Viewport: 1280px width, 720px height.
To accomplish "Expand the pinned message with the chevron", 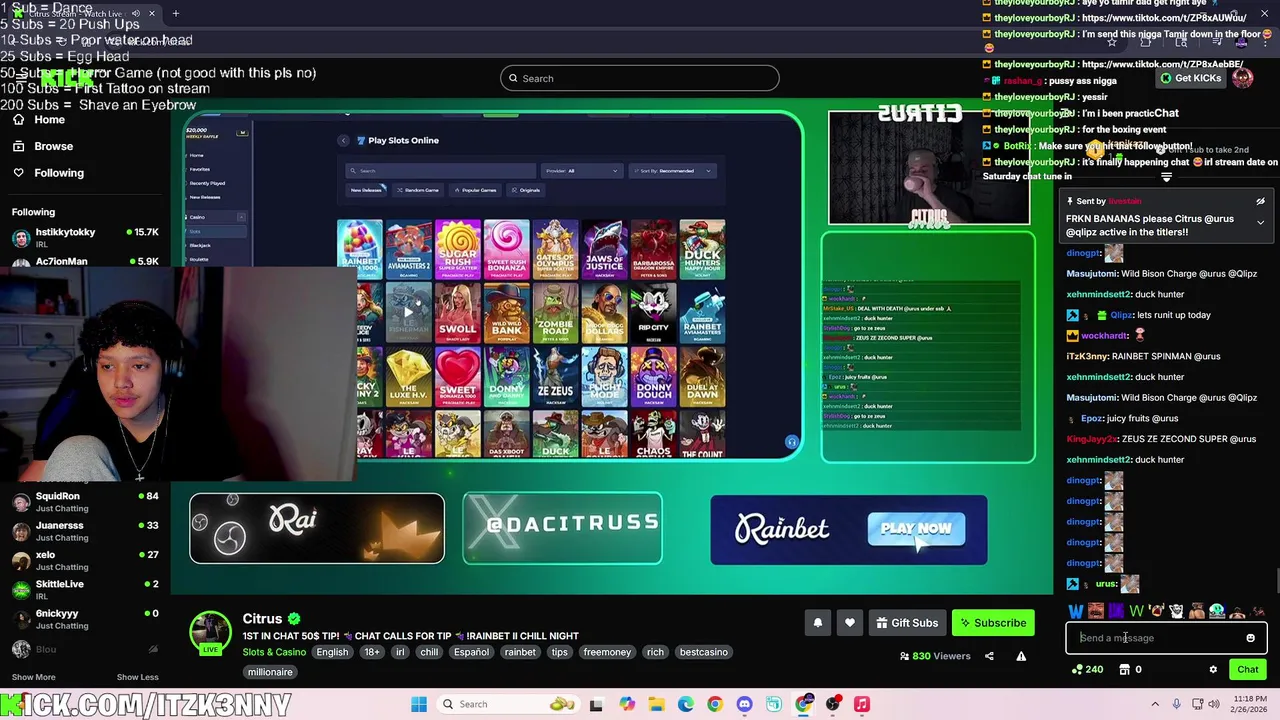I will (1260, 222).
